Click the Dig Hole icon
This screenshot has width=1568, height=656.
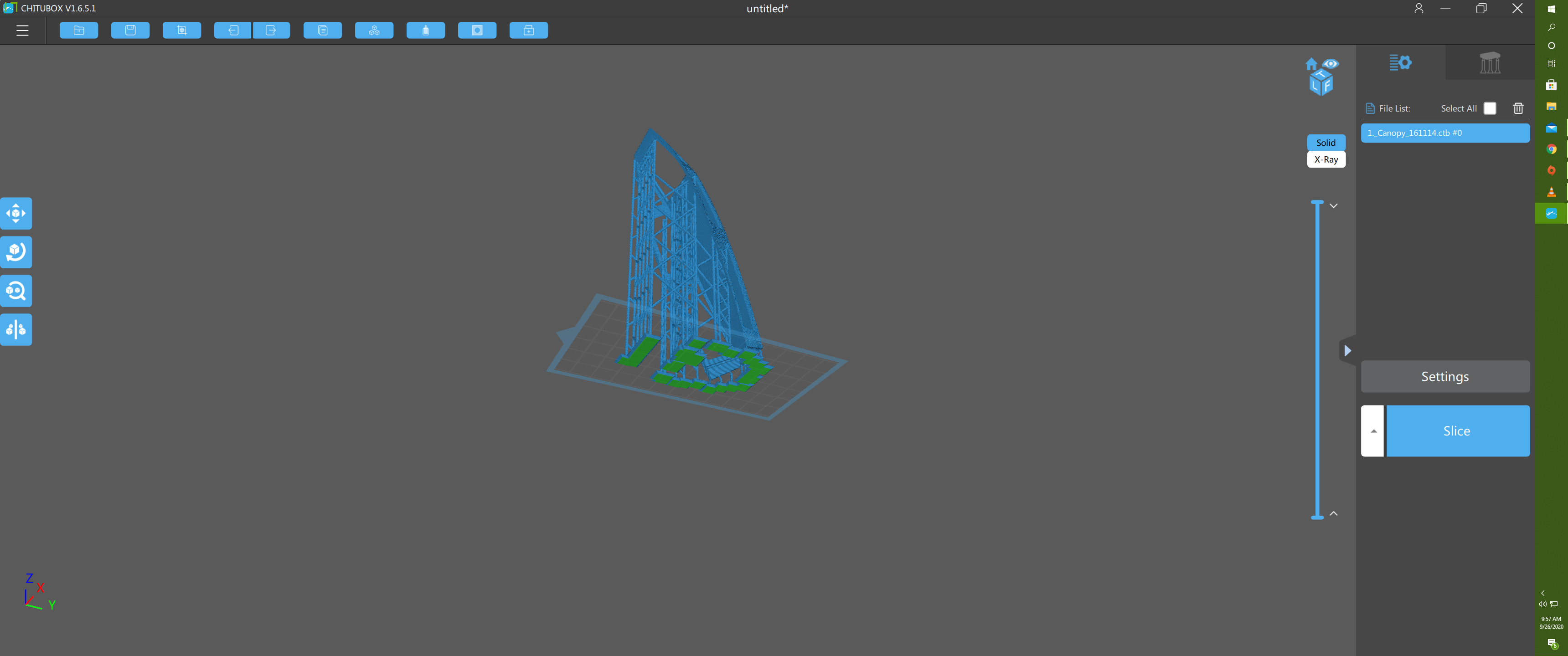[477, 31]
